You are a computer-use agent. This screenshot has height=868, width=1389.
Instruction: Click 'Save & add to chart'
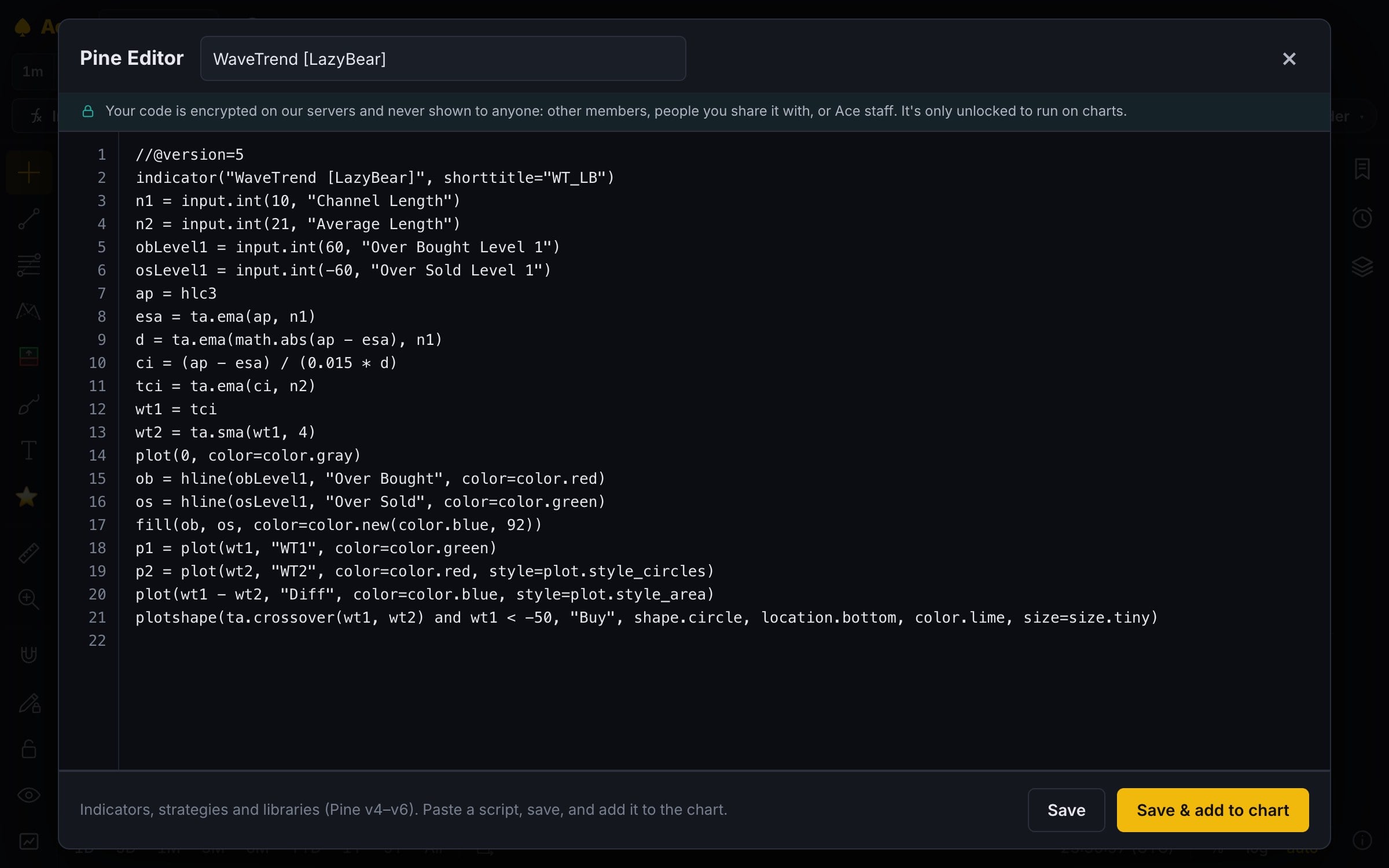coord(1212,810)
